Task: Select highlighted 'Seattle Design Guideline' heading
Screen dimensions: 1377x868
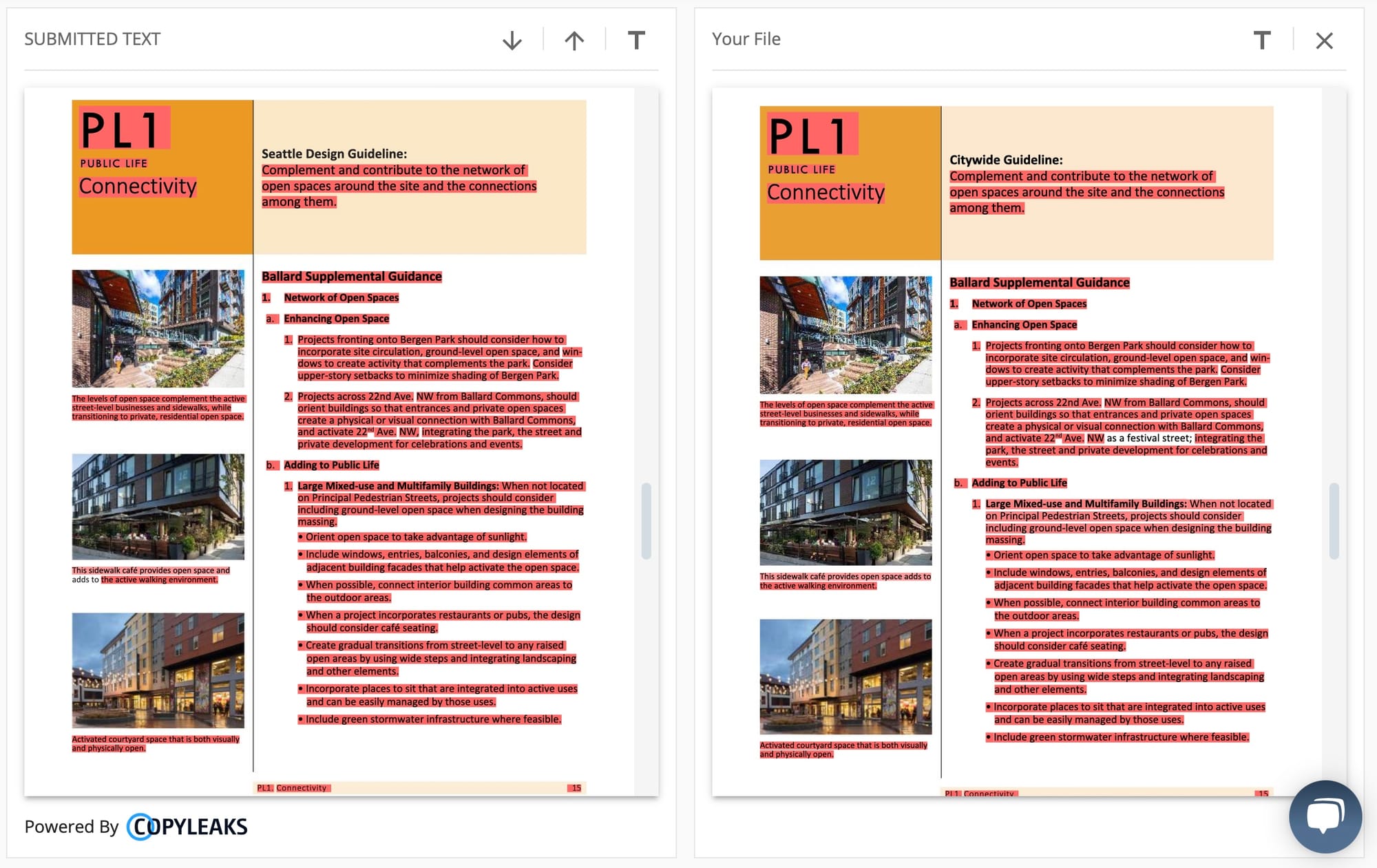Action: [x=334, y=154]
